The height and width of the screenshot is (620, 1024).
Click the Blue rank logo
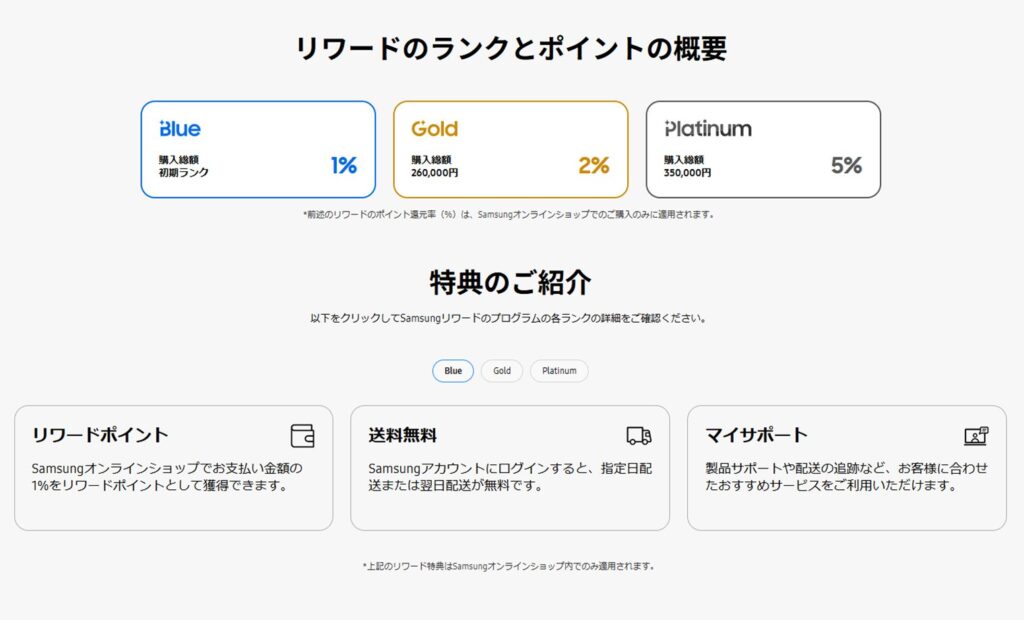180,129
